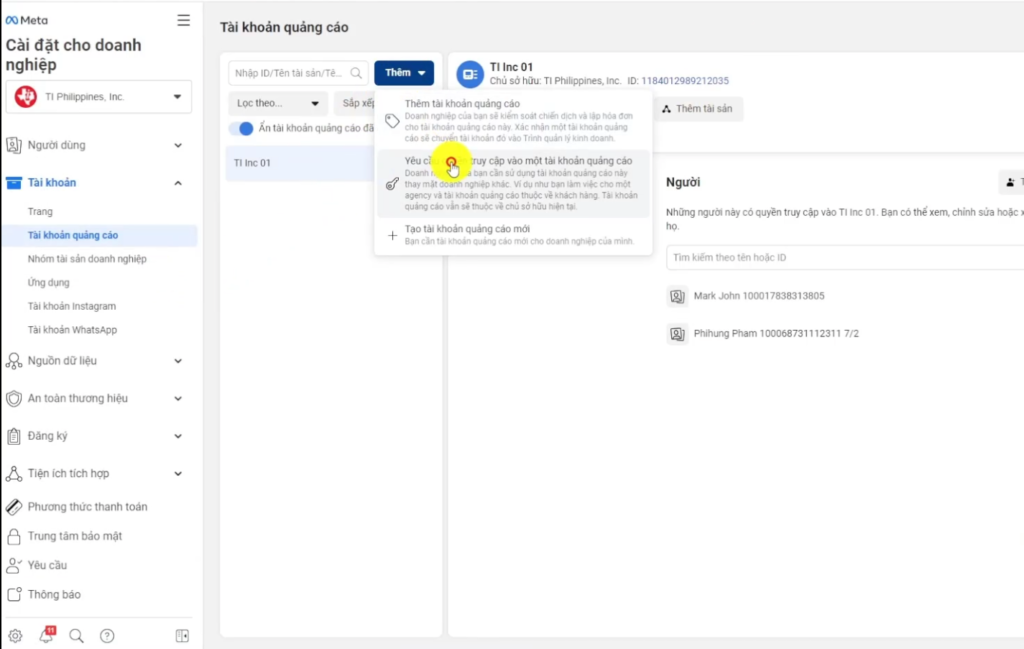Screen dimensions: 1024x649
Task: Open settings via the gear icon
Action: [x=15, y=636]
